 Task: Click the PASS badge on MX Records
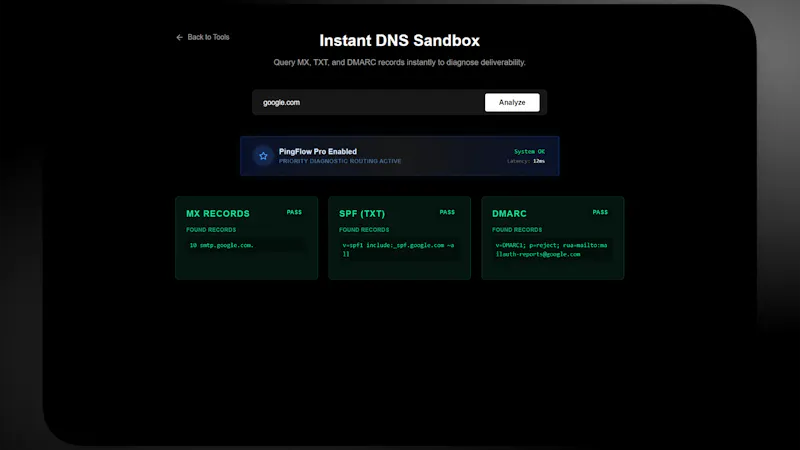tap(294, 212)
